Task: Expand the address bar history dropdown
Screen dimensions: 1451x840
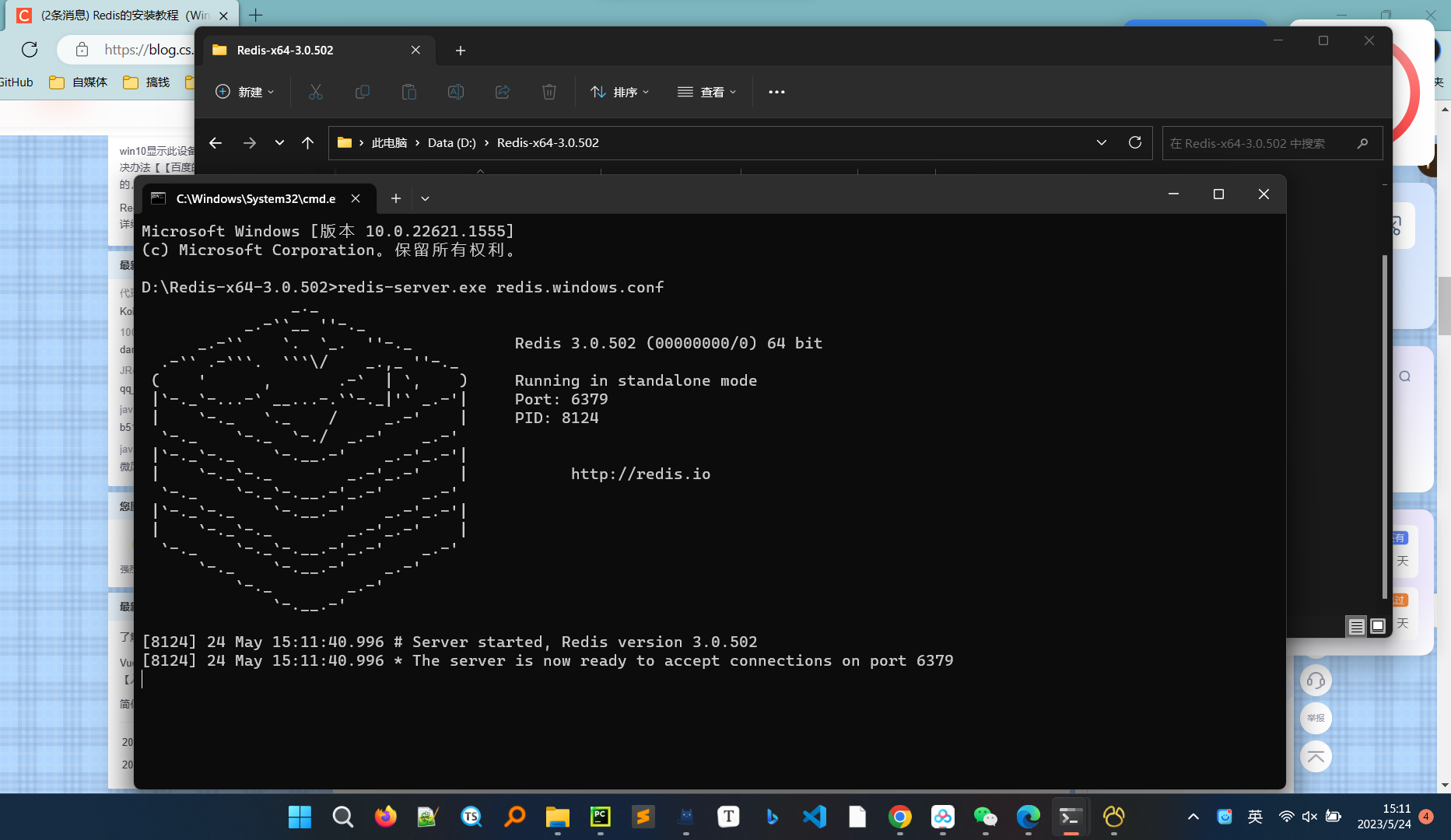Action: (x=1102, y=143)
